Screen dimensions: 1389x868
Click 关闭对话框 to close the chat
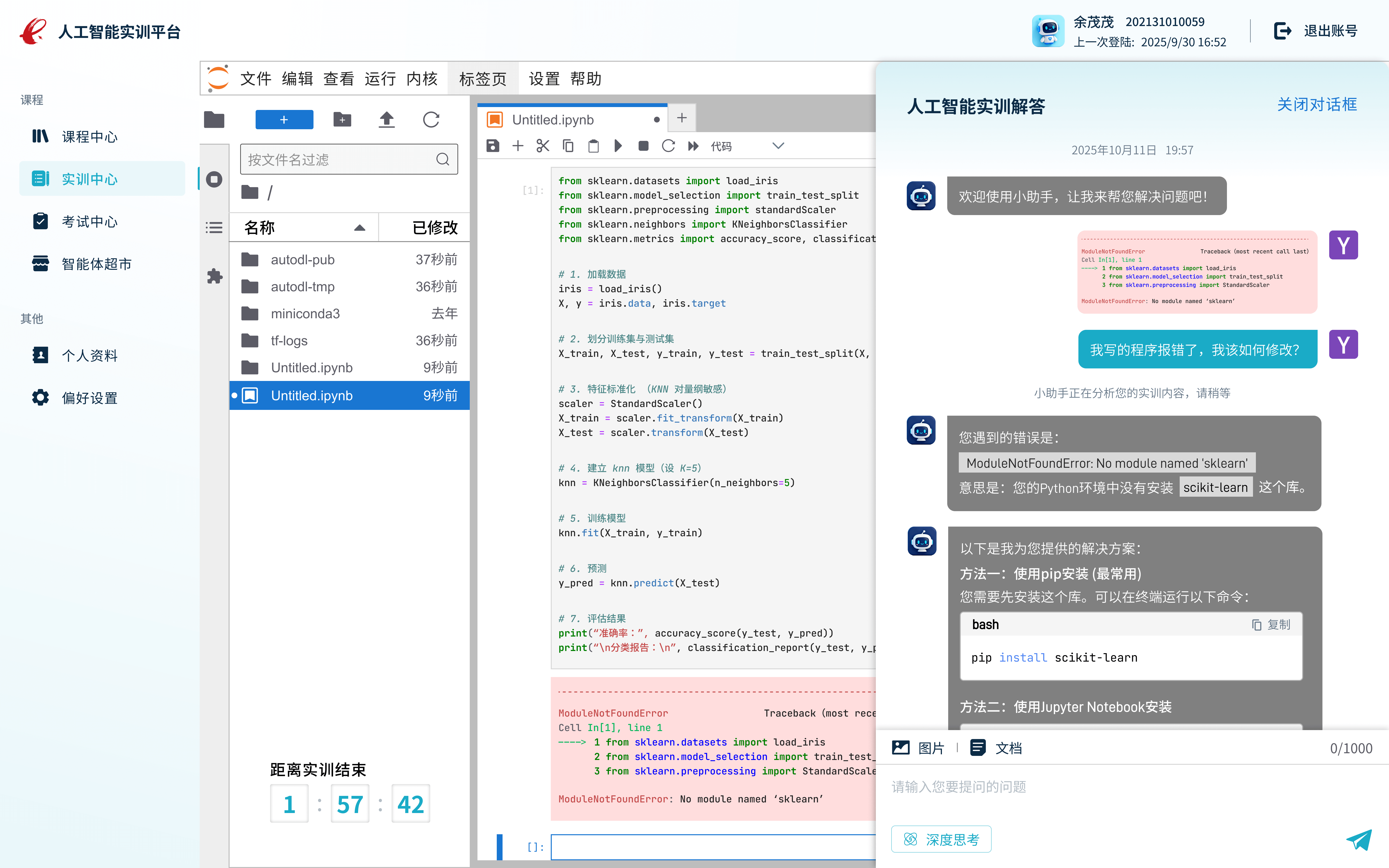click(1316, 104)
